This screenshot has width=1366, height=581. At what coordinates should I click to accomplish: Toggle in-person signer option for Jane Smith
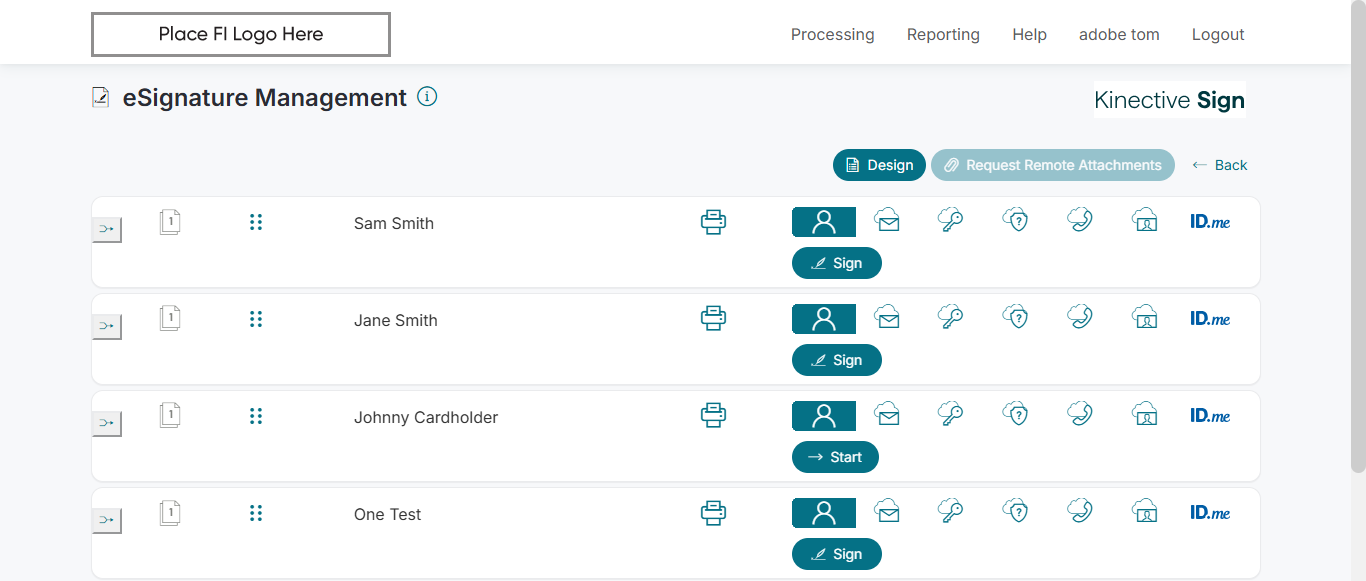(x=824, y=319)
